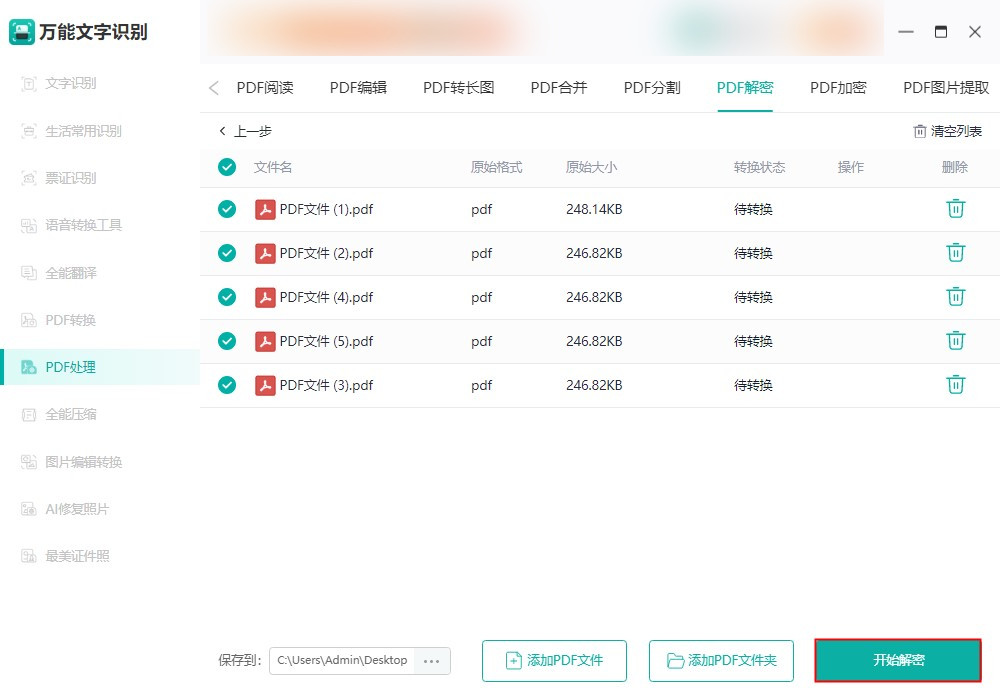Open 最美证件照 in the sidebar
This screenshot has width=1000, height=700.
pos(65,556)
